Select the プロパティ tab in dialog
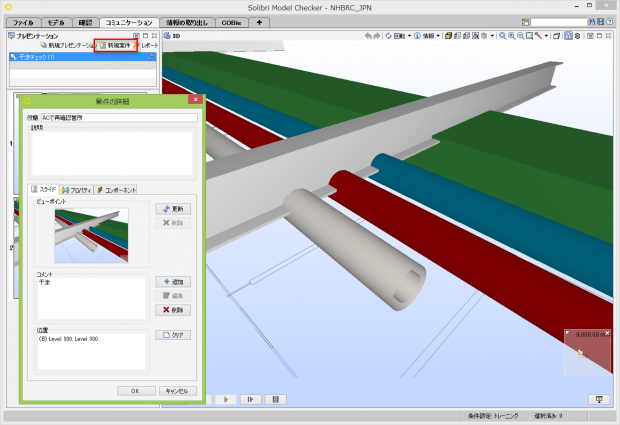The width and height of the screenshot is (620, 425). click(x=76, y=190)
